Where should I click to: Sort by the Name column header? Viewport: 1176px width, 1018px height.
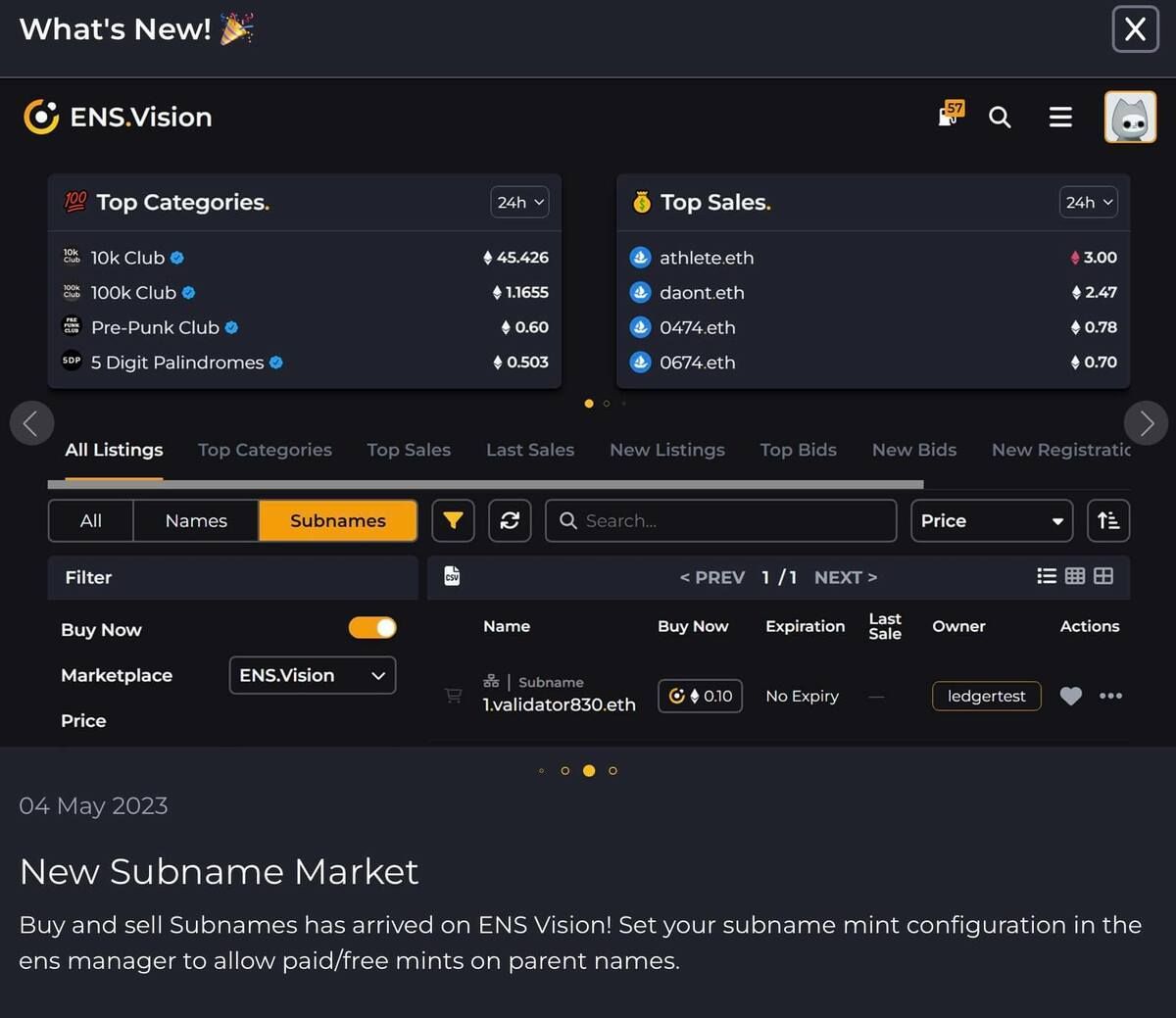pos(507,626)
